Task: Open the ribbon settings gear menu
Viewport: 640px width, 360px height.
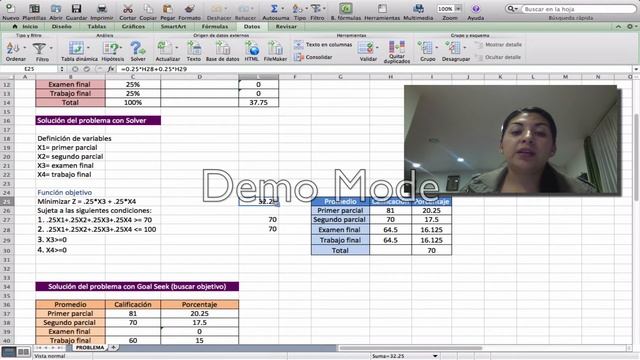Action: 631,27
